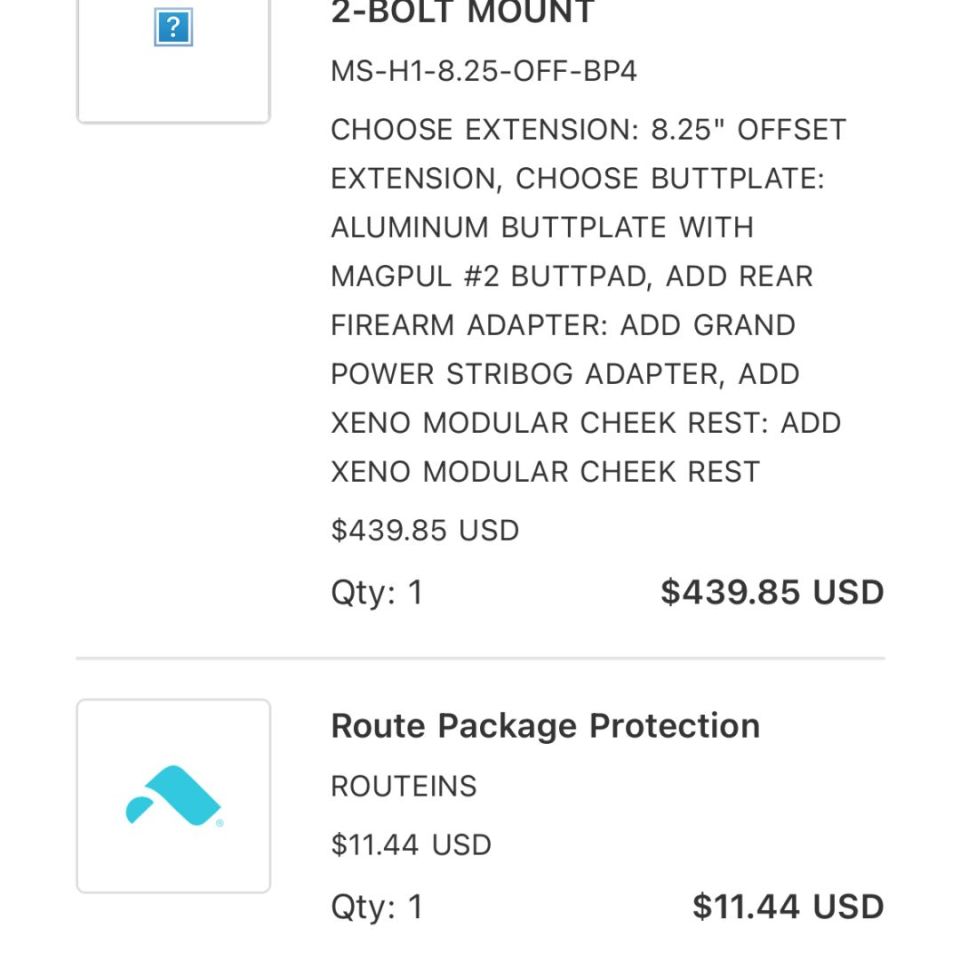Click the $11.44 USD unit price
Viewport: 960px width, 960px height.
(x=411, y=845)
